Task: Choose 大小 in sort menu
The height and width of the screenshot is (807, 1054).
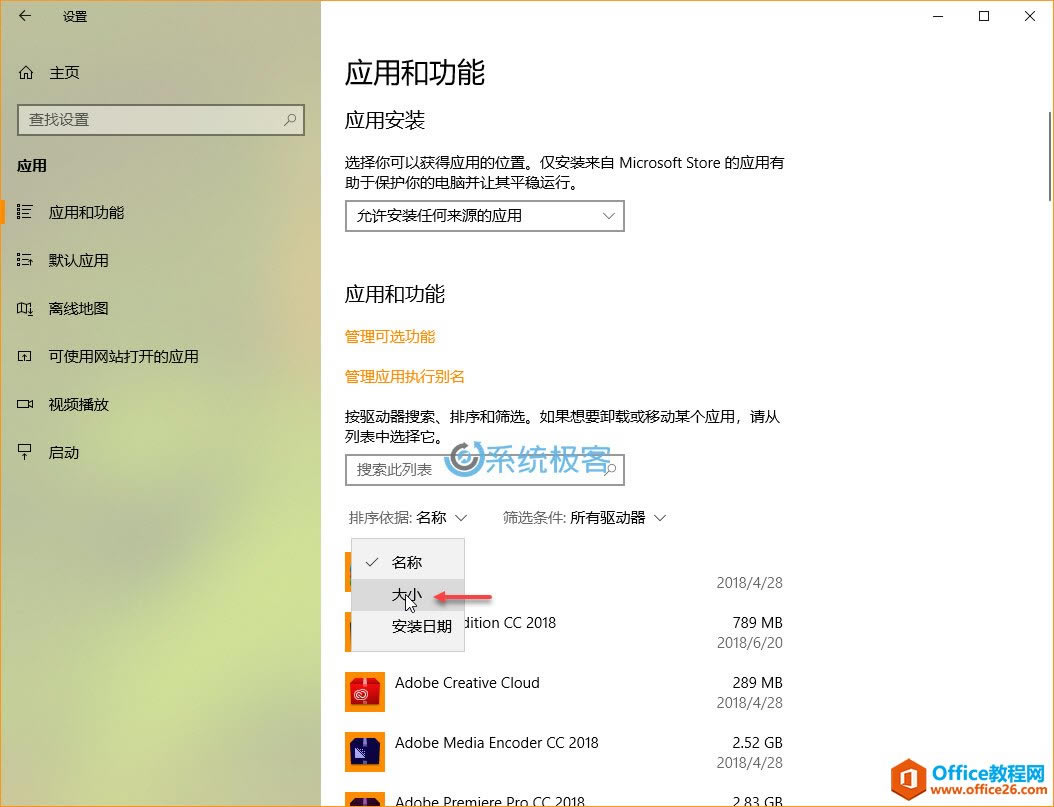Action: click(407, 595)
